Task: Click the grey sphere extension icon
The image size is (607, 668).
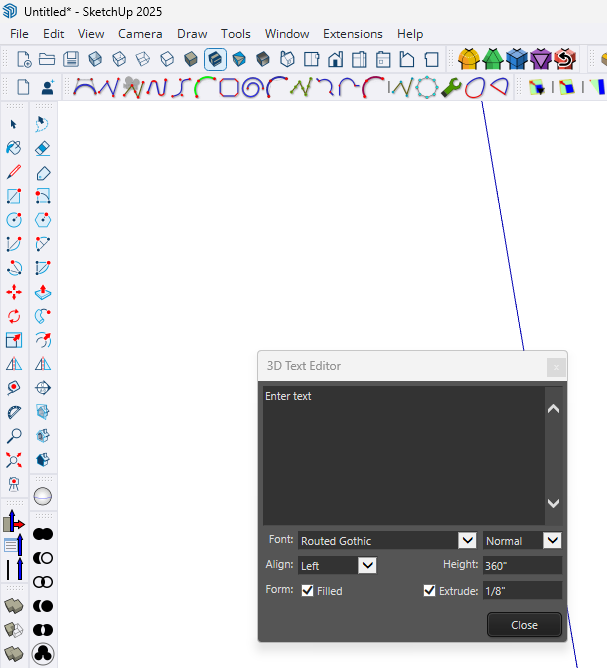Action: point(43,496)
